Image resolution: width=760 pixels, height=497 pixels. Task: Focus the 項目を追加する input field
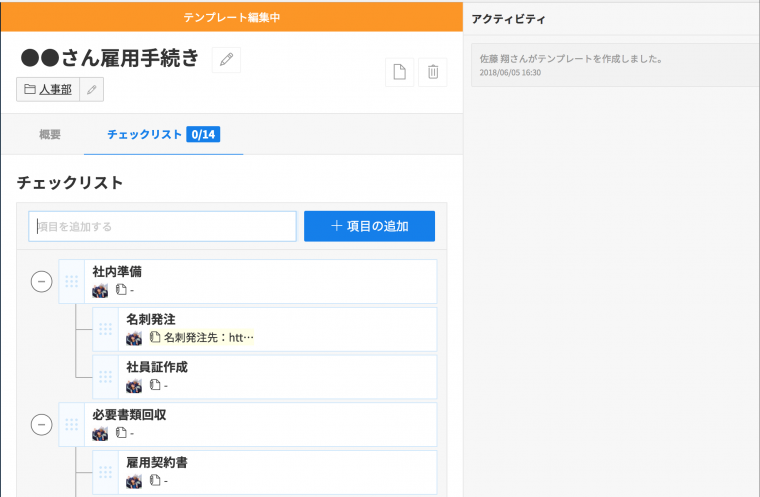pyautogui.click(x=163, y=226)
